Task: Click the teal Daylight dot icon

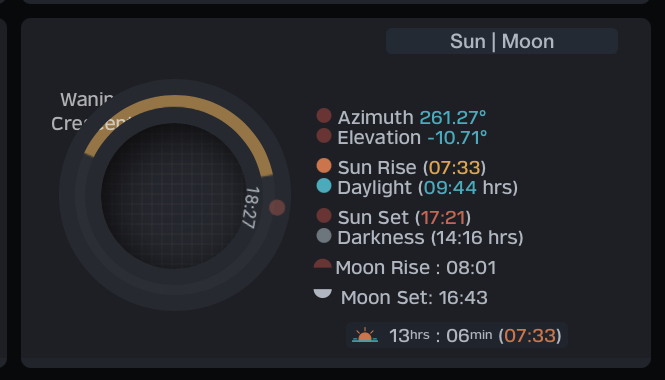Action: (x=324, y=186)
